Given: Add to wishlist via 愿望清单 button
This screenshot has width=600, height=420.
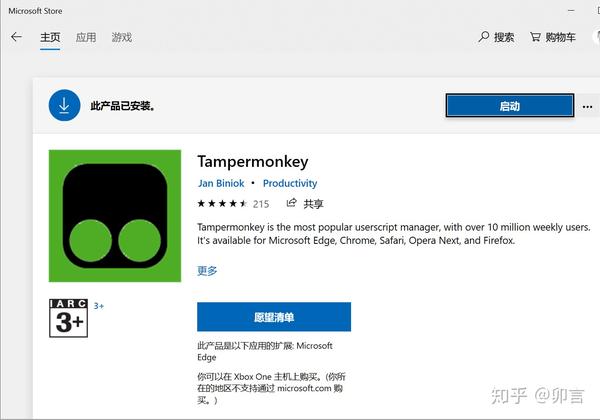Looking at the screenshot, I should (274, 317).
